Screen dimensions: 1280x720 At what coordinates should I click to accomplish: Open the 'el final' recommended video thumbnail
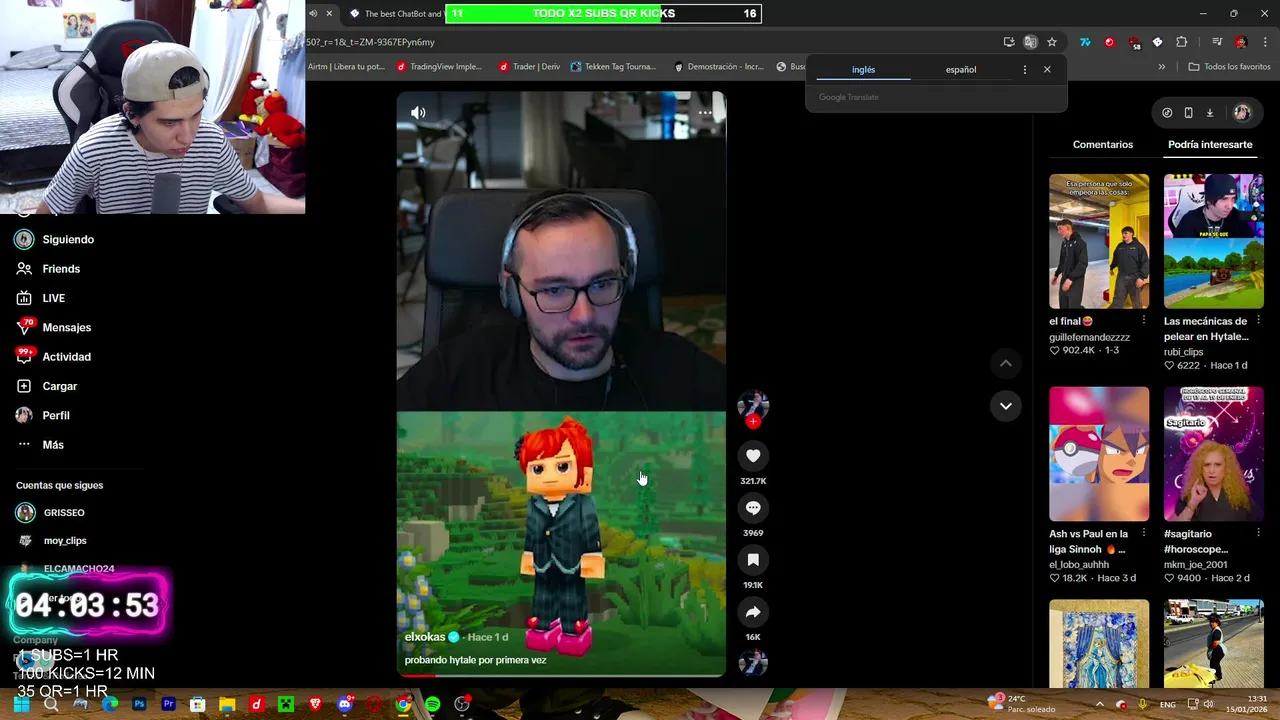pyautogui.click(x=1099, y=241)
